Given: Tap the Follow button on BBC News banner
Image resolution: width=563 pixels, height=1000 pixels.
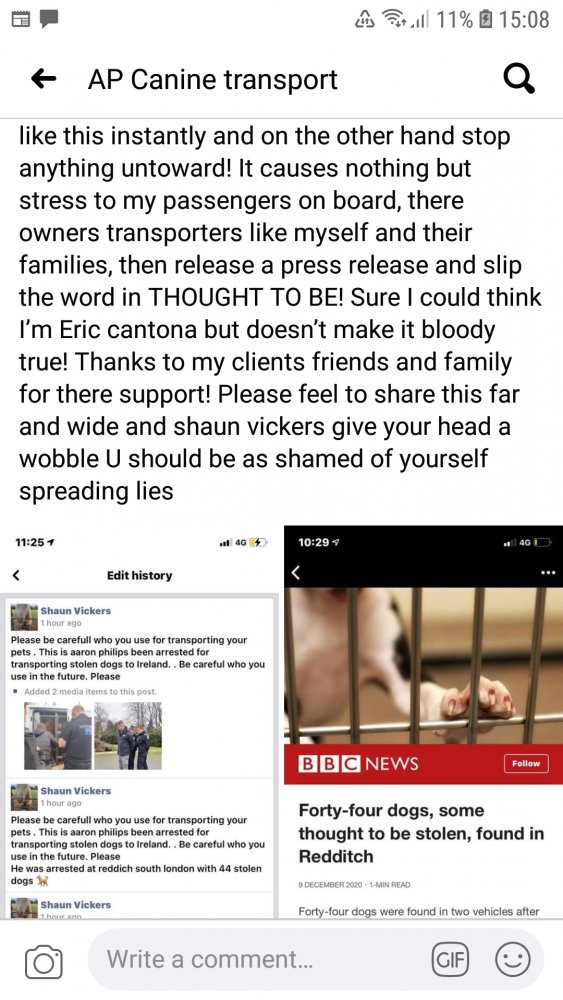Looking at the screenshot, I should point(526,763).
